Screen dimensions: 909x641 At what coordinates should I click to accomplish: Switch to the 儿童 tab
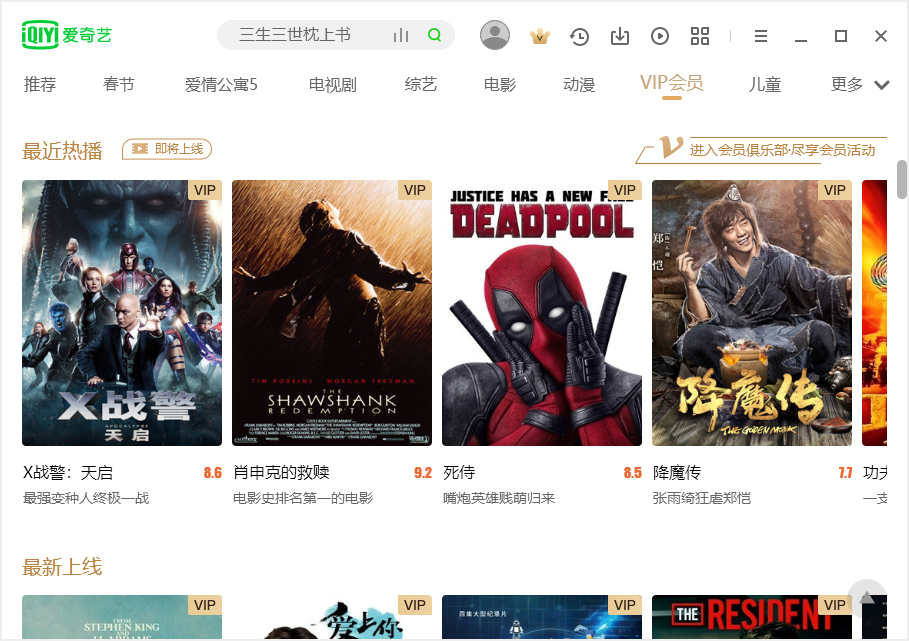pos(765,85)
